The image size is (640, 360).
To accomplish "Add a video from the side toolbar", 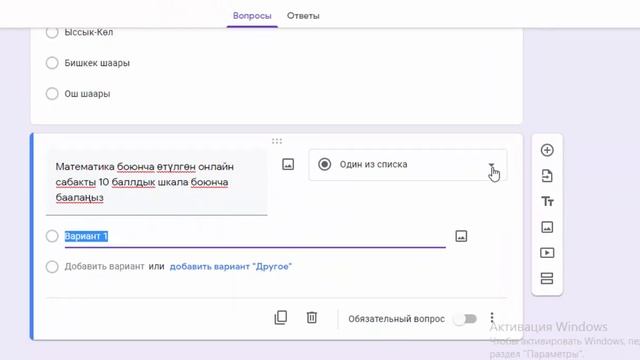I will (547, 253).
